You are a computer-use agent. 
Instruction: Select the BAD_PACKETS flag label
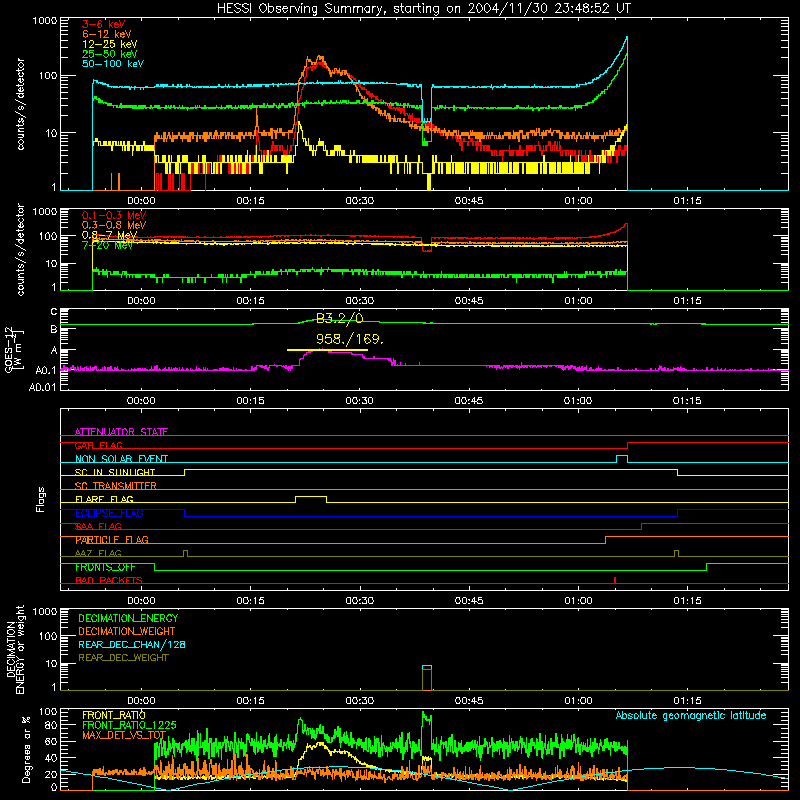click(x=109, y=581)
